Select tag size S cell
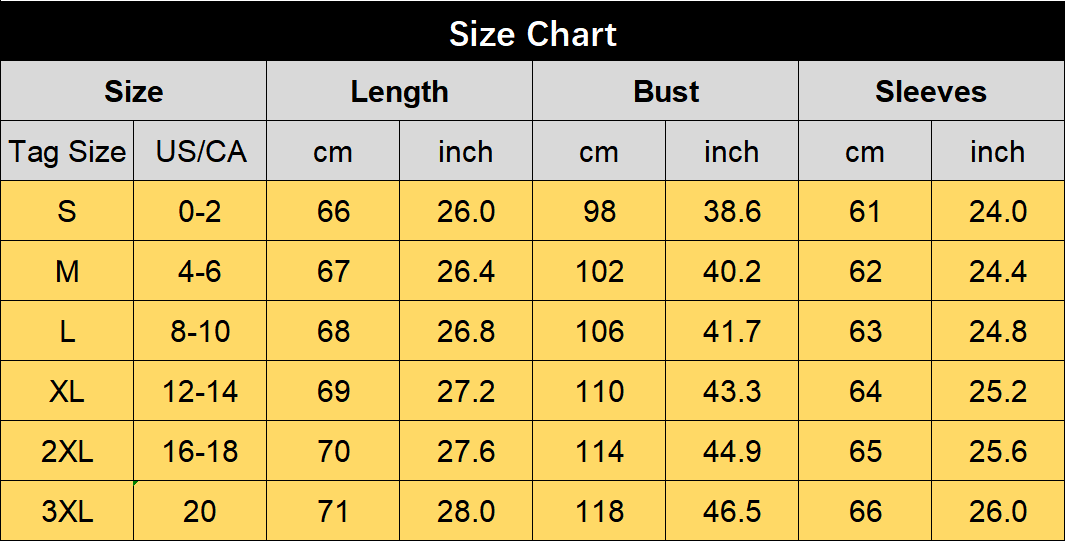Image resolution: width=1066 pixels, height=542 pixels. (67, 211)
